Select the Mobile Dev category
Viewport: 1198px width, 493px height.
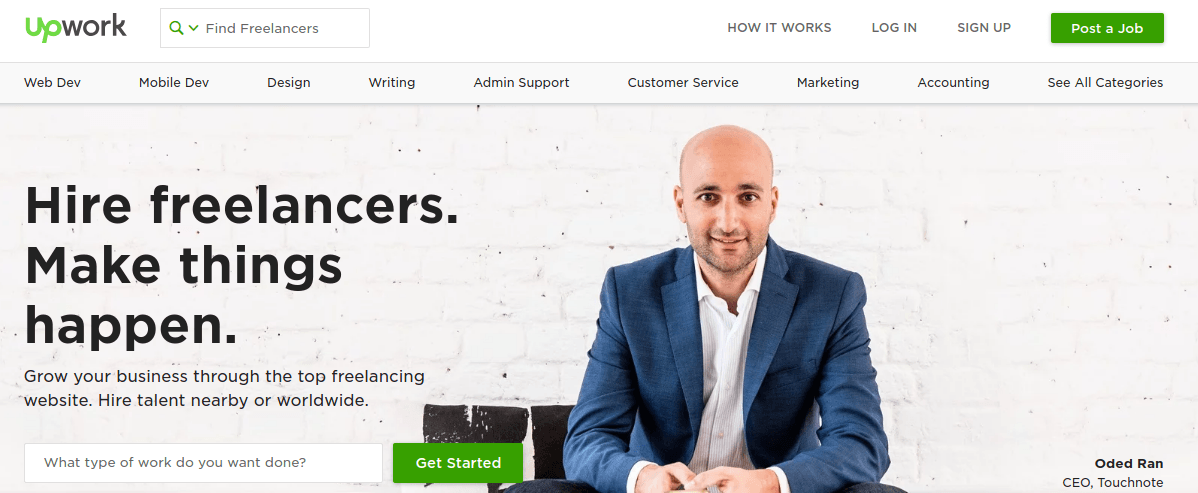pyautogui.click(x=173, y=83)
